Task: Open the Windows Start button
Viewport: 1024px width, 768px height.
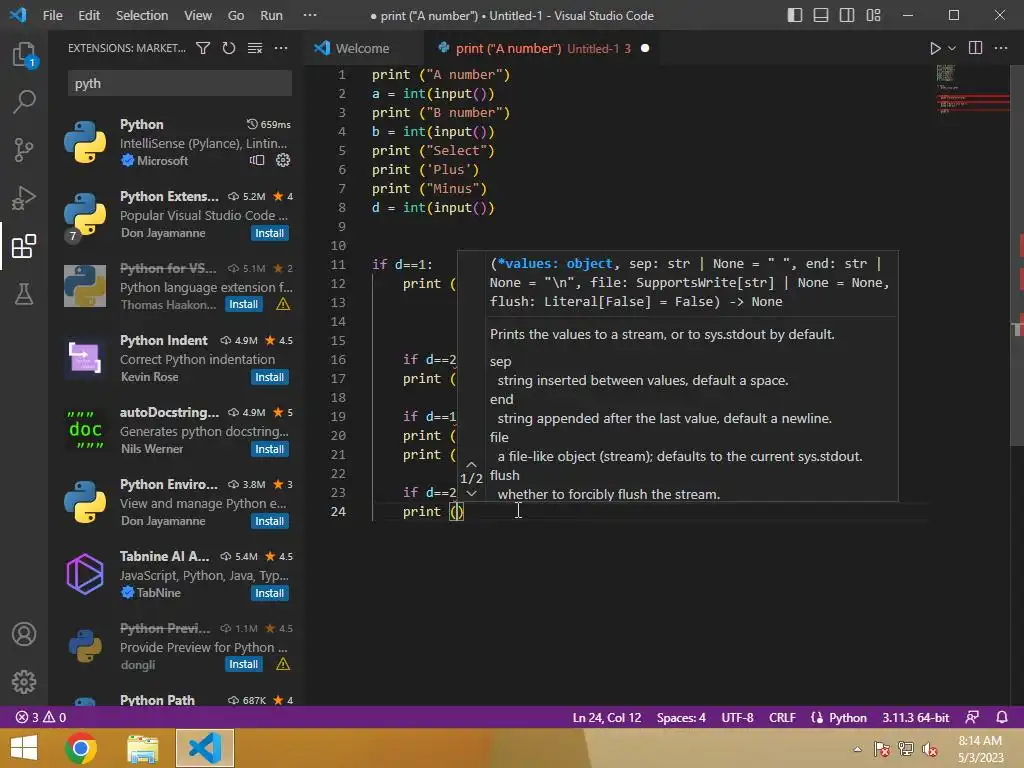Action: click(x=24, y=748)
